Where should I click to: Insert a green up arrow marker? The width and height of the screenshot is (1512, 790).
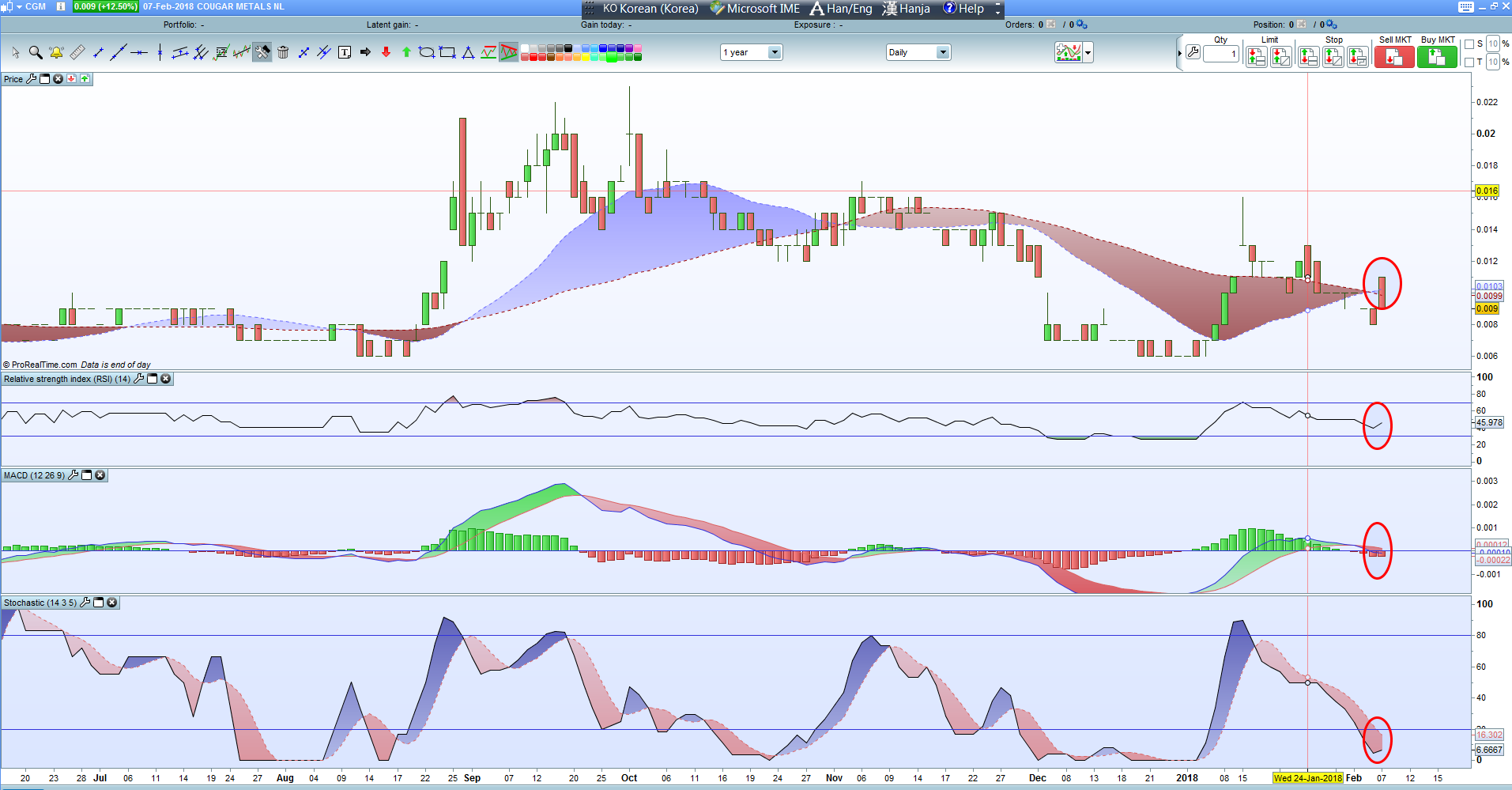[406, 52]
